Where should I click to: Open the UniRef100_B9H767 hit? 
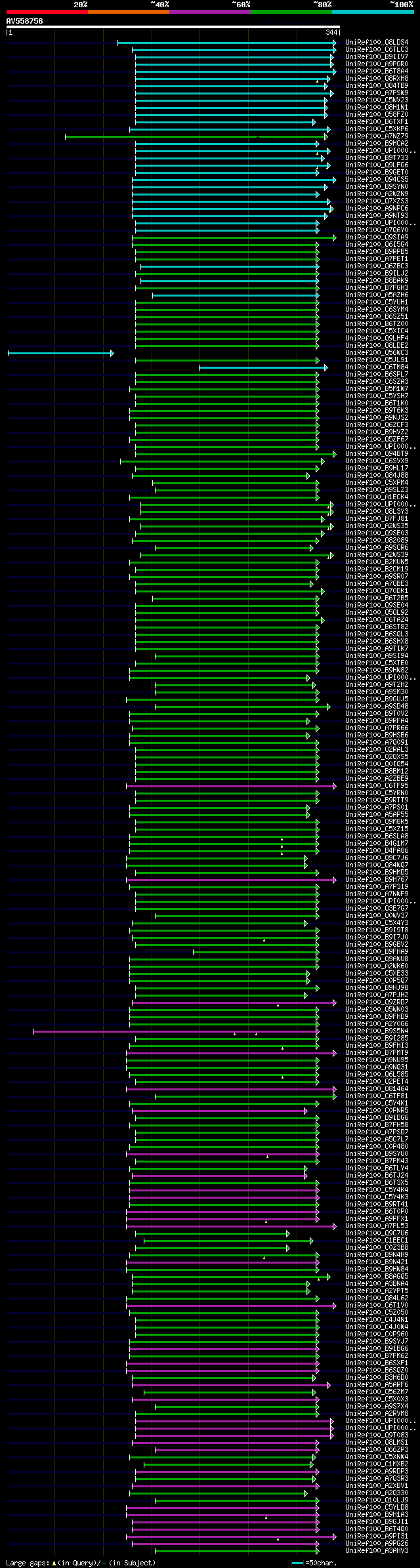tap(377, 880)
